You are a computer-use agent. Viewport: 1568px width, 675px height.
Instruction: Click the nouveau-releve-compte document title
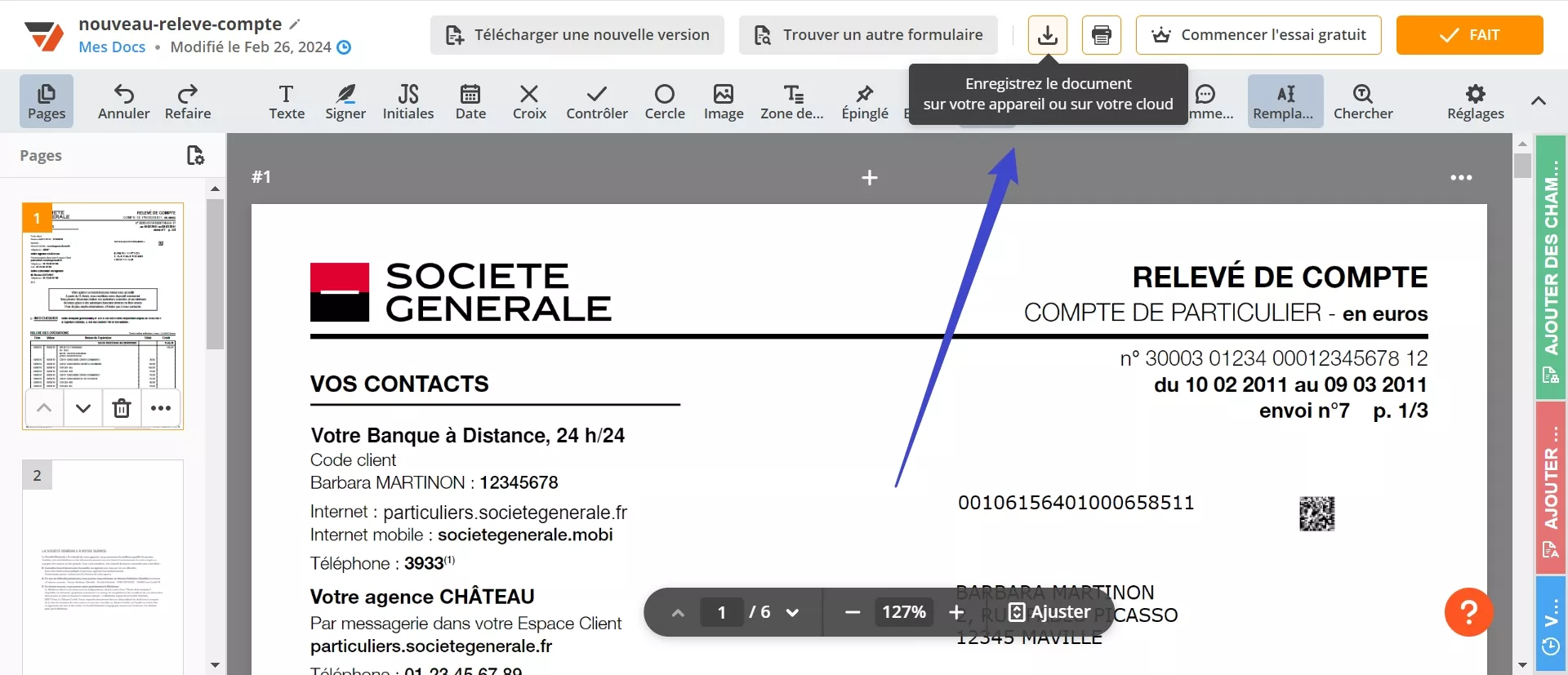click(x=180, y=24)
